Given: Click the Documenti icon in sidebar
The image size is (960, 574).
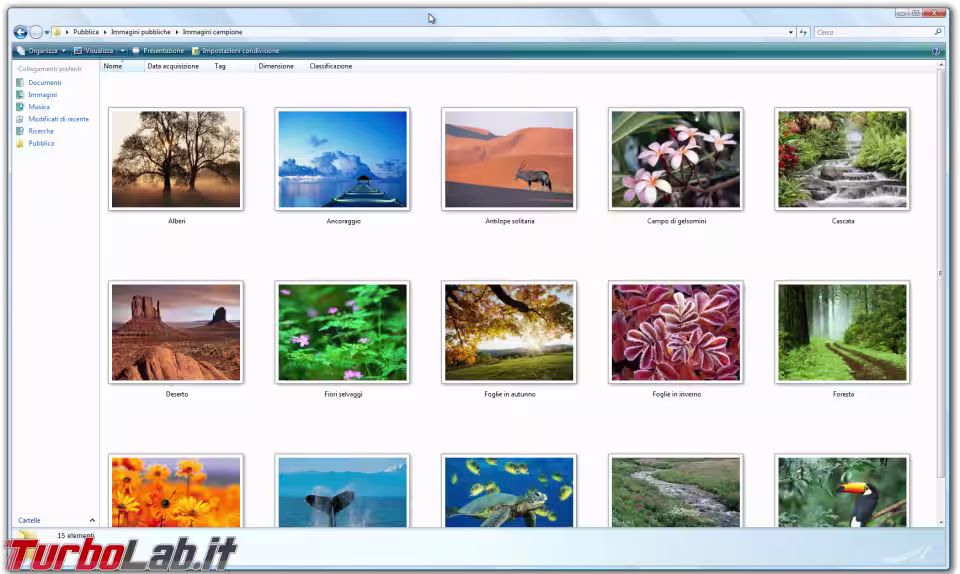Looking at the screenshot, I should (20, 83).
